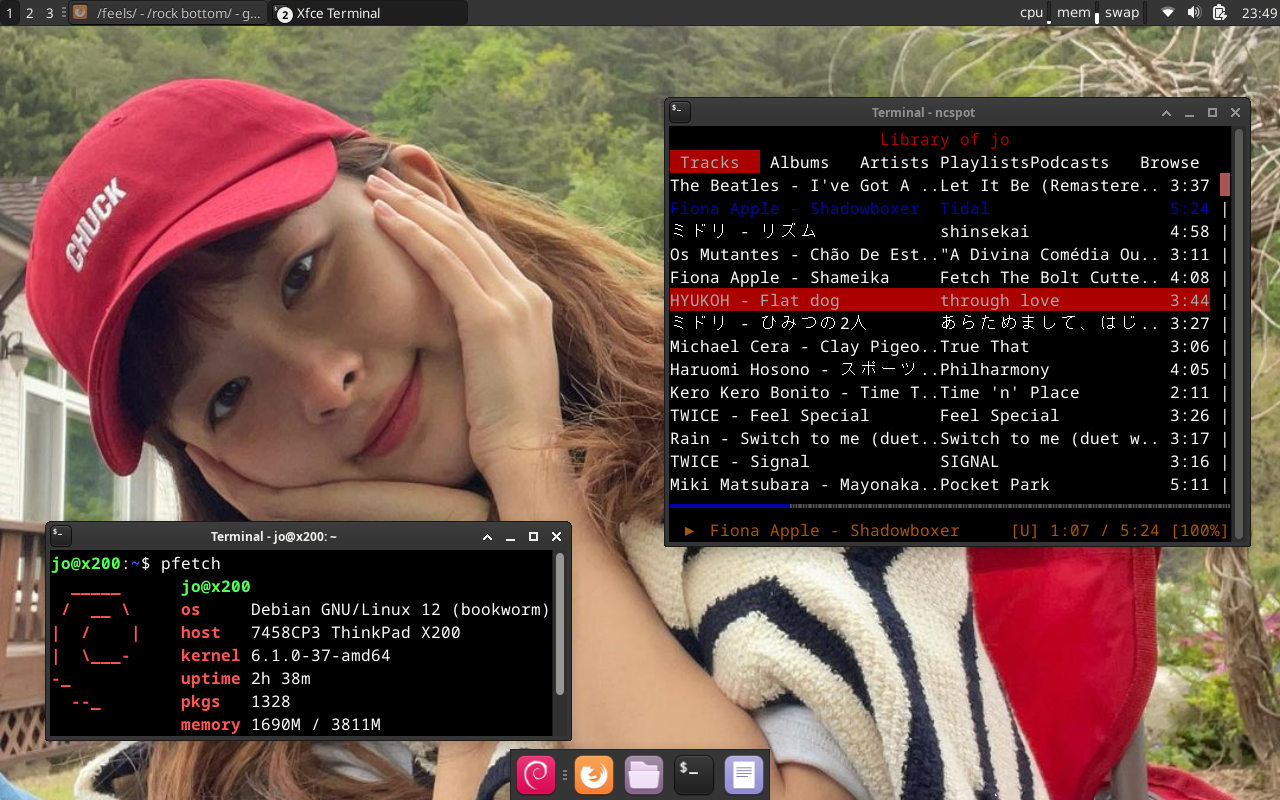Screen dimensions: 1280x800
Task: Select the Haruomi Hosono track row
Action: click(940, 369)
